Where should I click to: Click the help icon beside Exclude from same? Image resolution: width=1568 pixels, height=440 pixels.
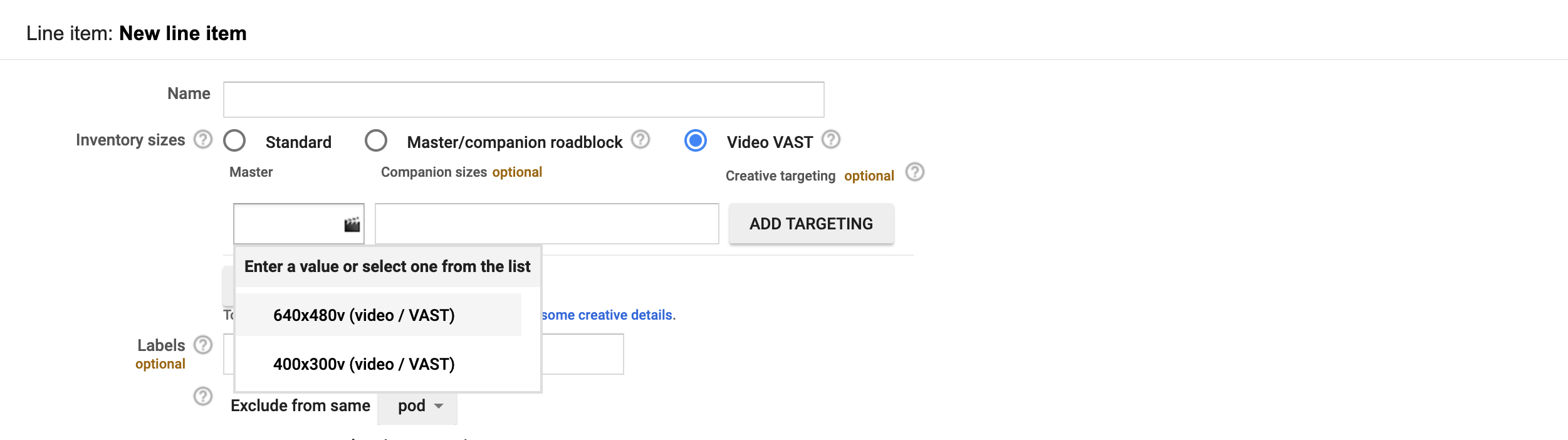pyautogui.click(x=202, y=395)
